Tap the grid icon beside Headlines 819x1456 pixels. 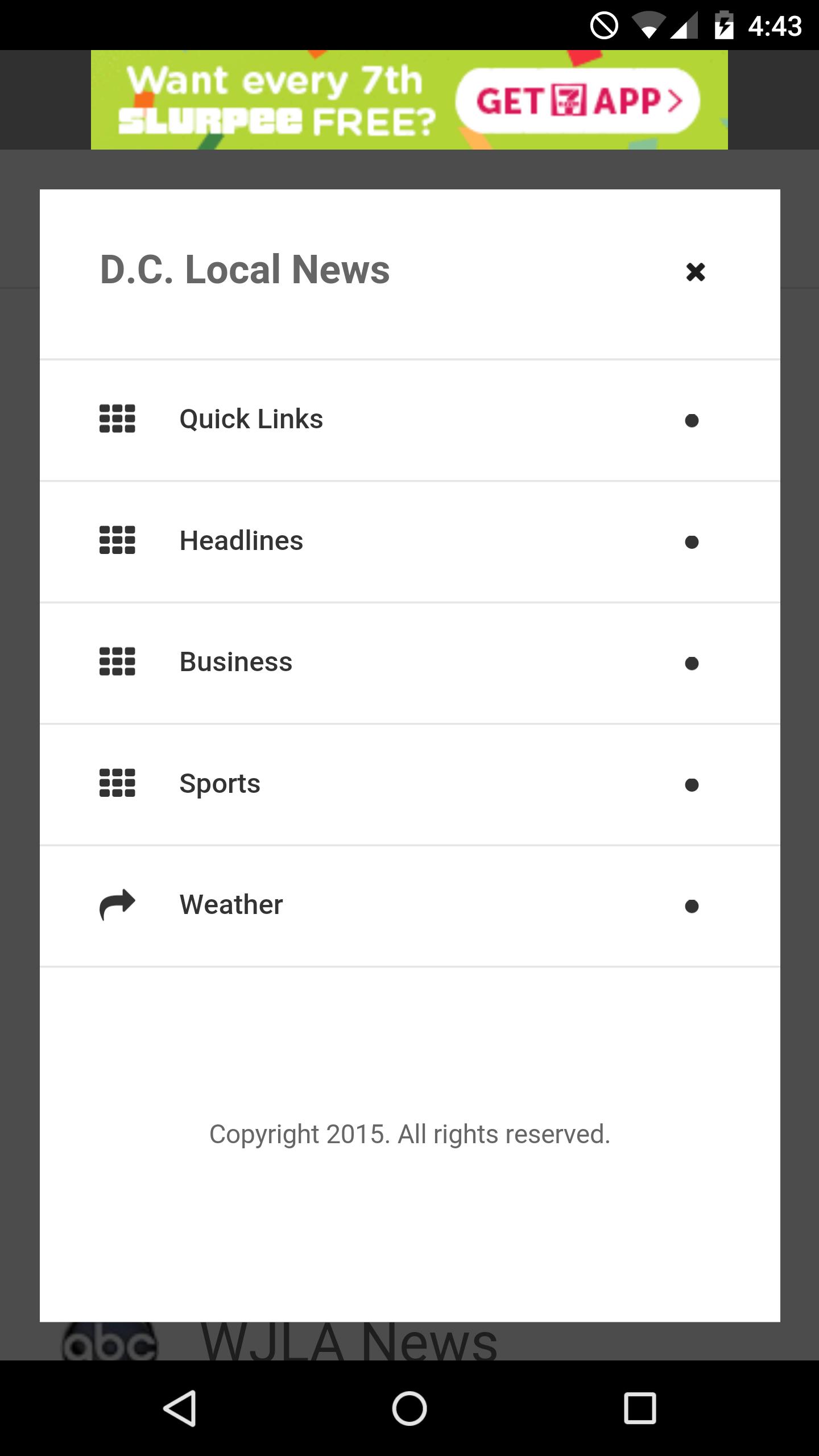[117, 540]
